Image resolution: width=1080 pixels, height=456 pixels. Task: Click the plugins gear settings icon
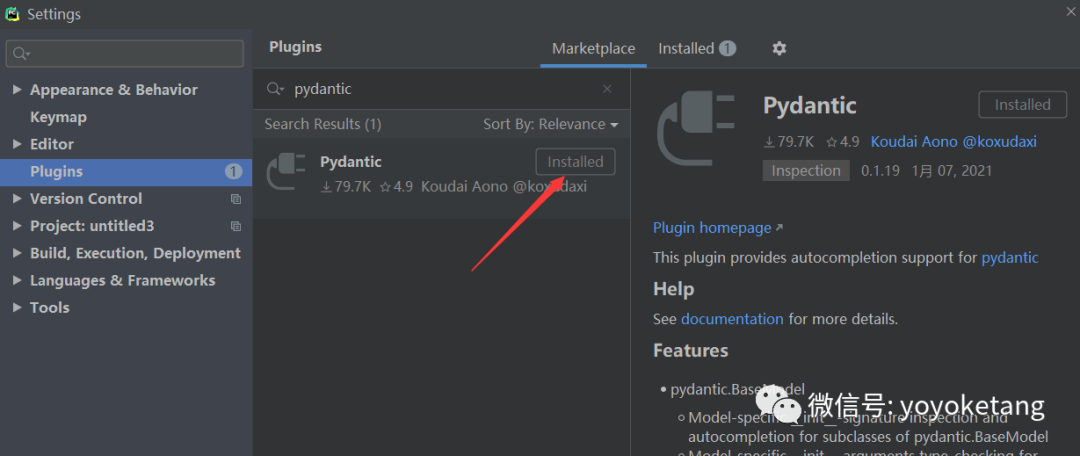click(780, 48)
